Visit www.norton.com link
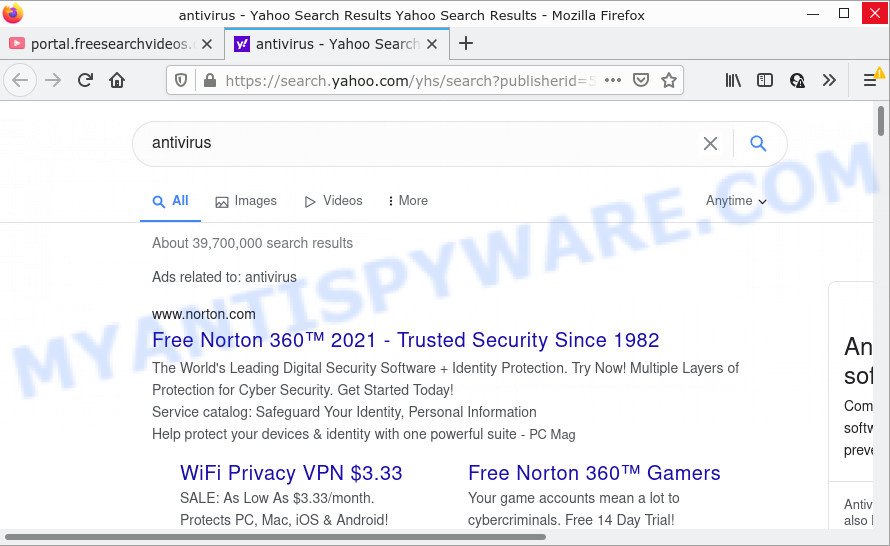The width and height of the screenshot is (890, 546). pos(204,314)
